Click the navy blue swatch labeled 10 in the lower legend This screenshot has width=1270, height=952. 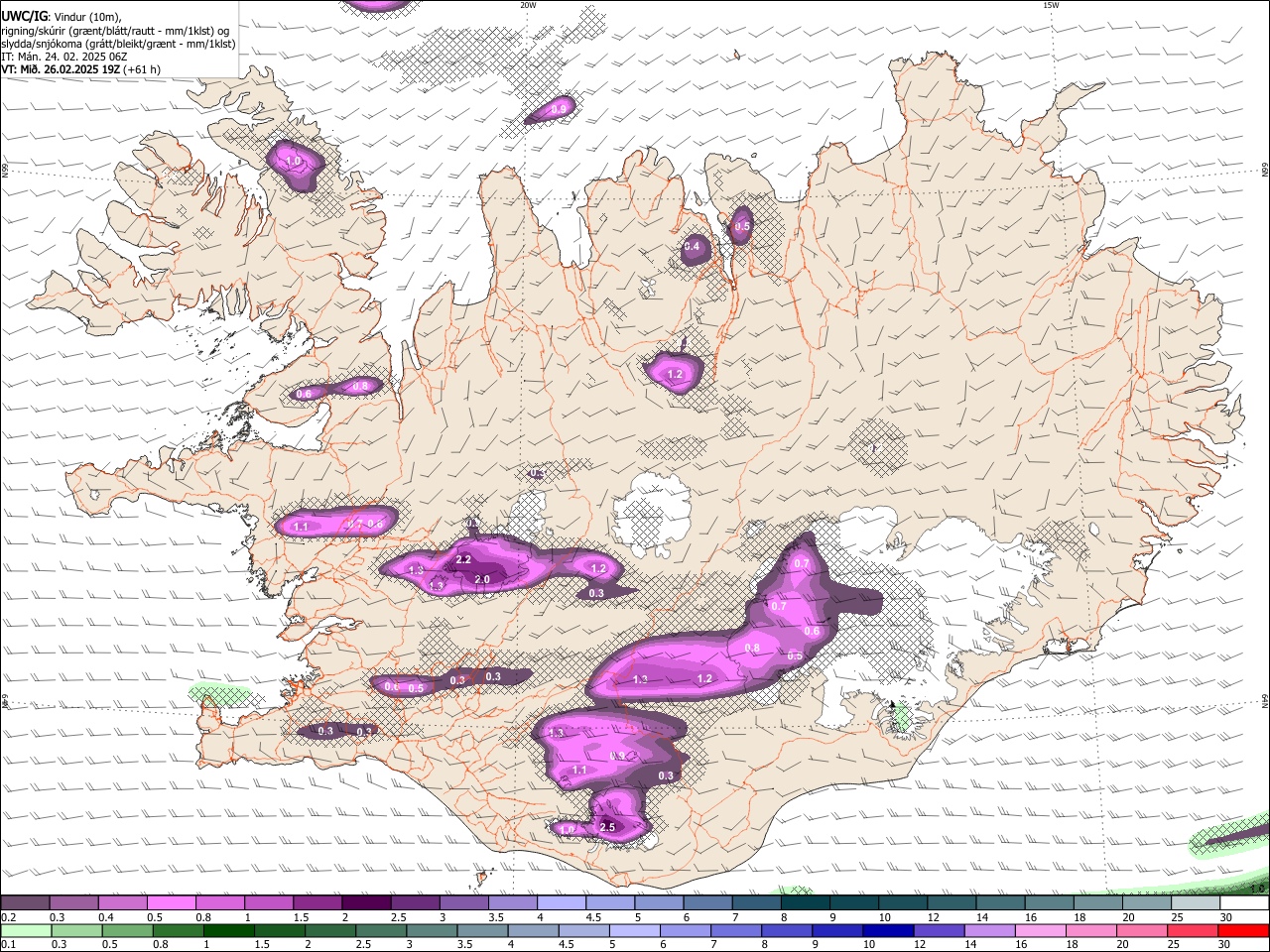pos(886,931)
